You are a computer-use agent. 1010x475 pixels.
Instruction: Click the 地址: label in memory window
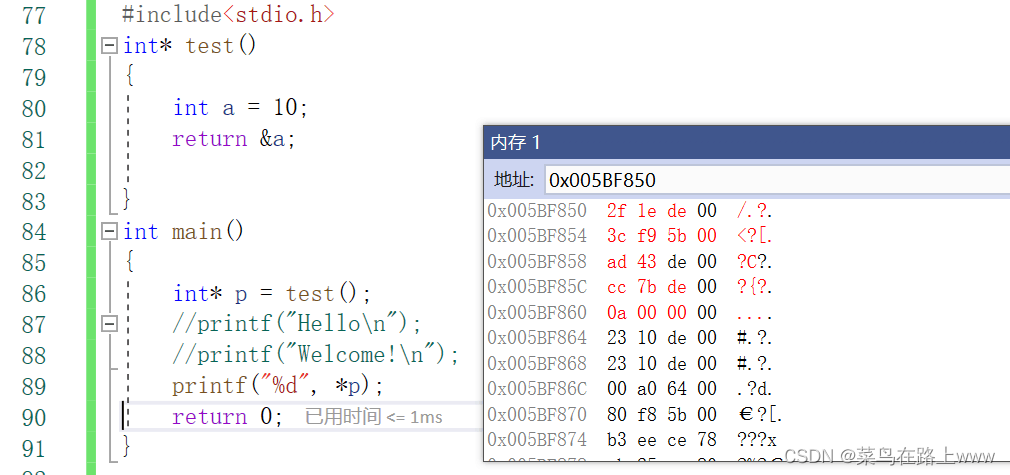(x=514, y=180)
